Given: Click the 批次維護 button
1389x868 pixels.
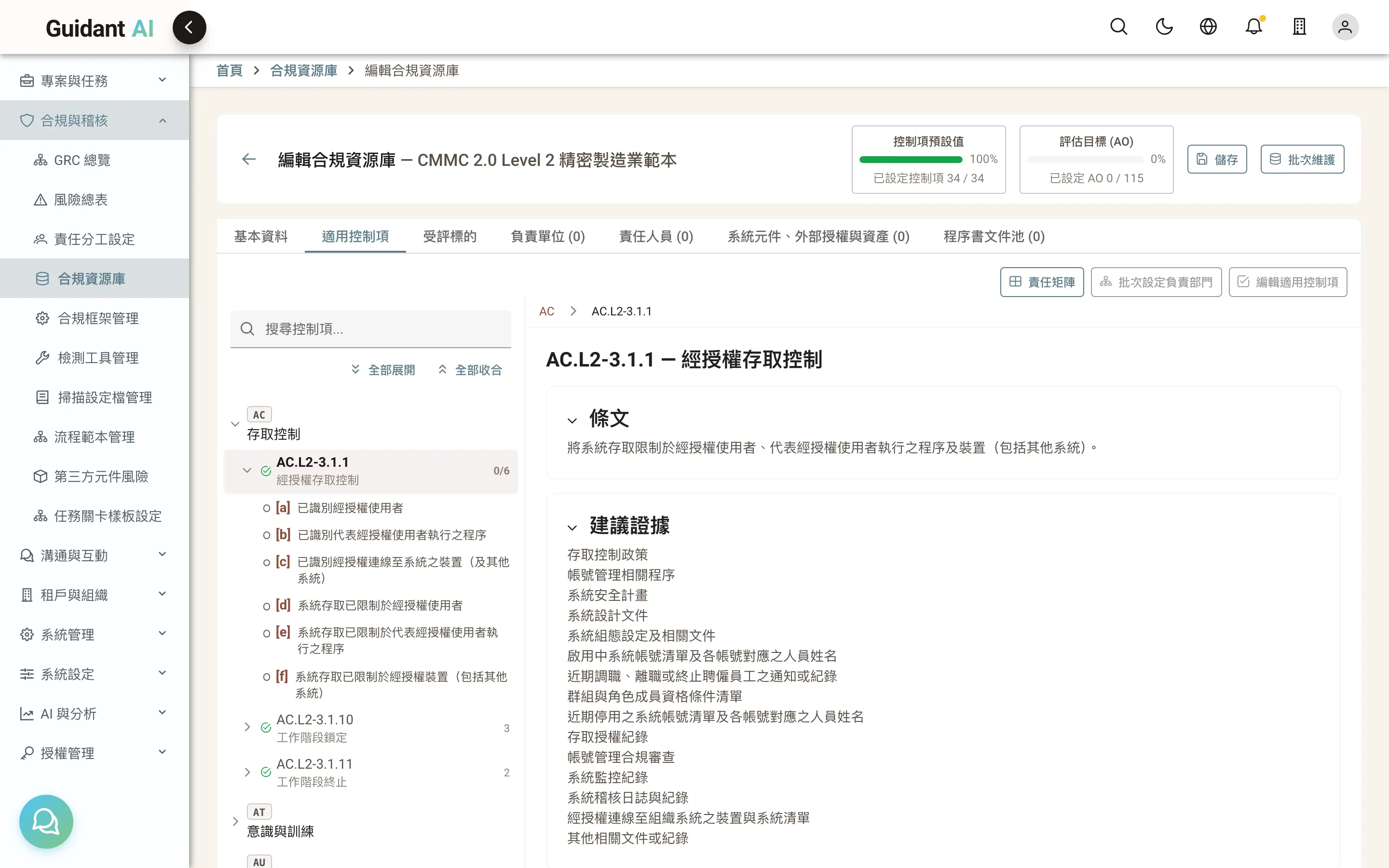Looking at the screenshot, I should [1302, 159].
